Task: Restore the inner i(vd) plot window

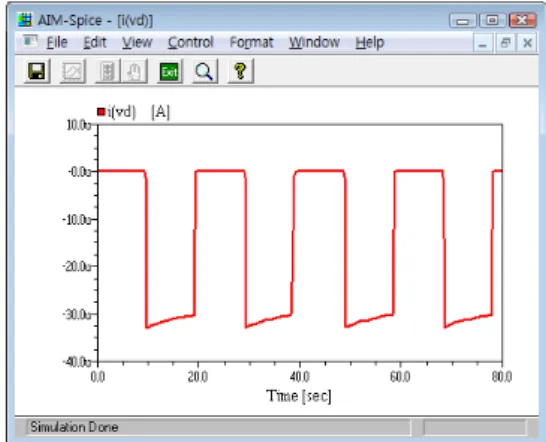Action: (x=505, y=43)
